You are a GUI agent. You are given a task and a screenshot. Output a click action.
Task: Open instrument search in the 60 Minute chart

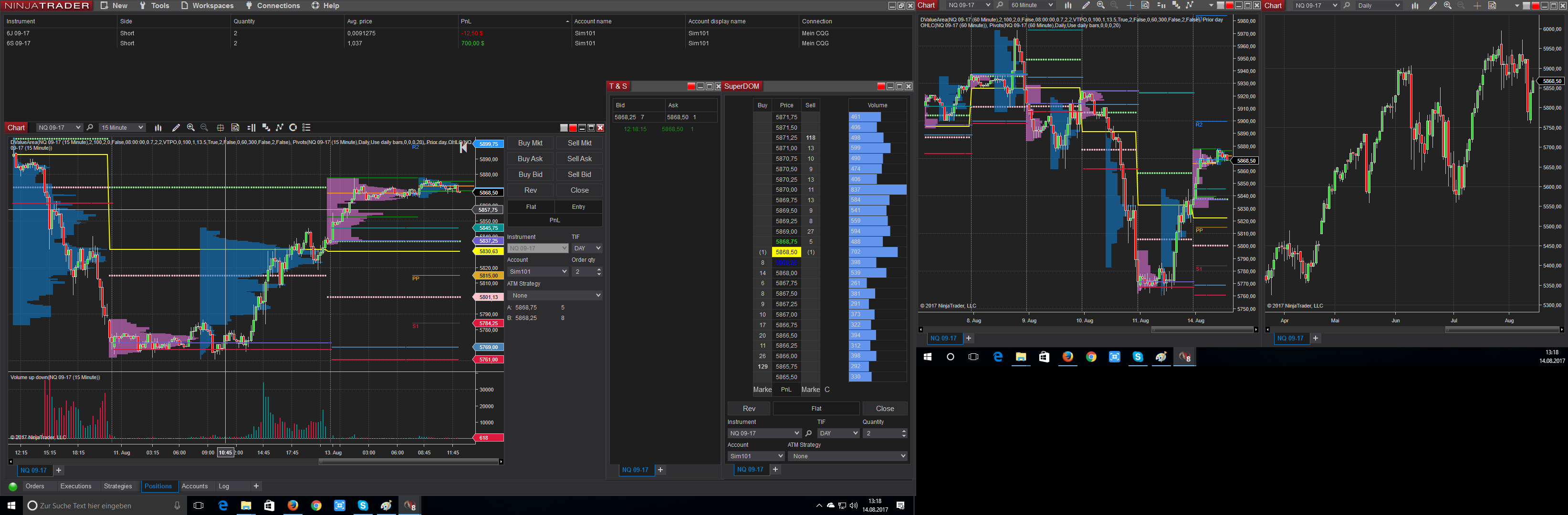pyautogui.click(x=1000, y=5)
